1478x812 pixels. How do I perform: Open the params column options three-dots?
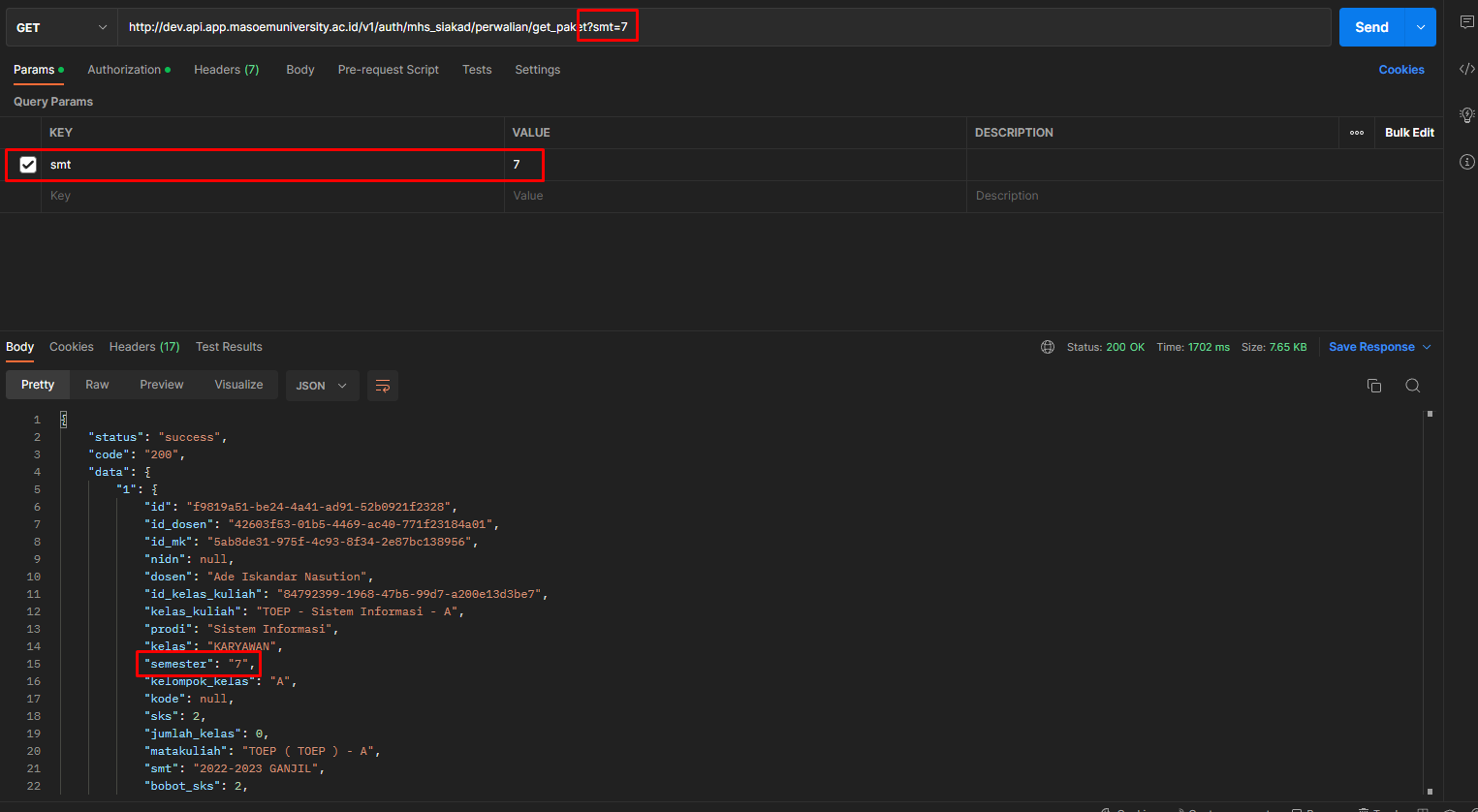pyautogui.click(x=1357, y=133)
